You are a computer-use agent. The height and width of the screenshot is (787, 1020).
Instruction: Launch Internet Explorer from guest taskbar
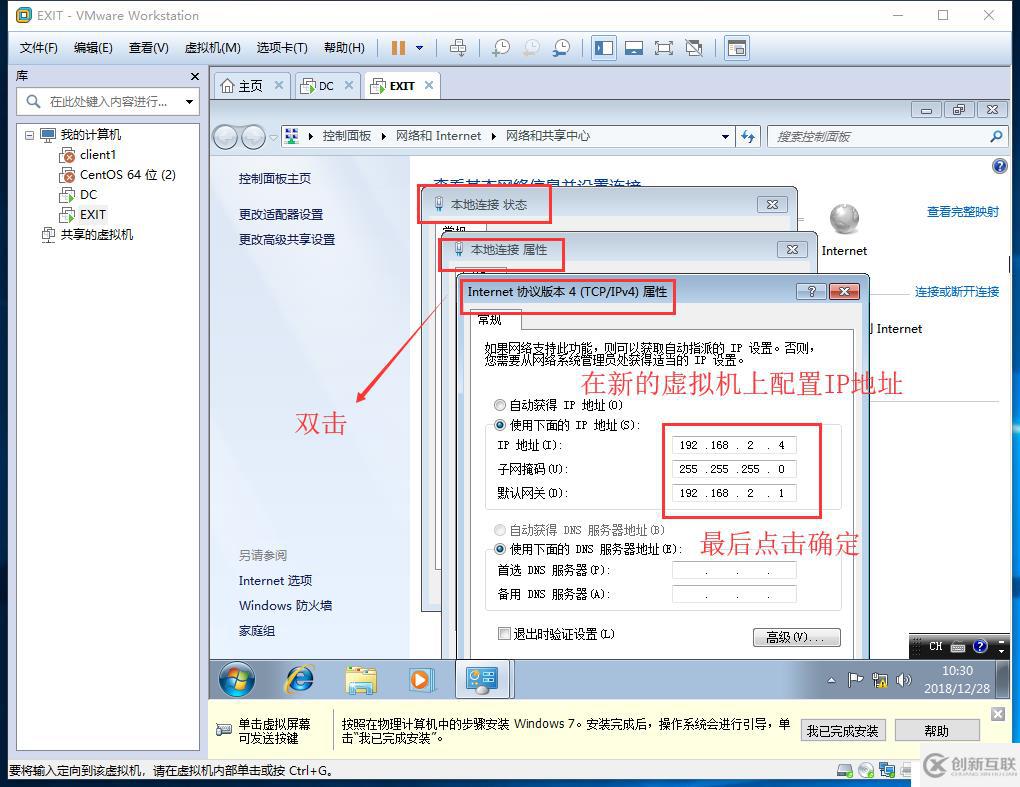(299, 680)
